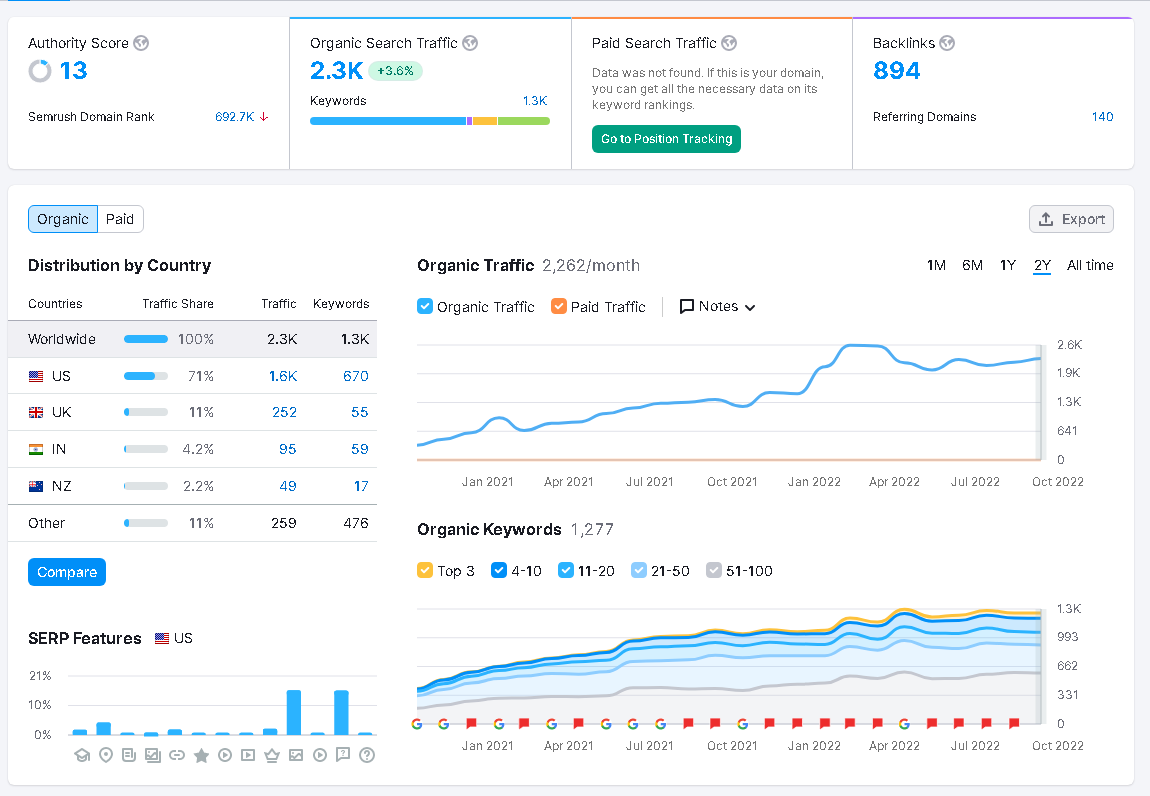The width and height of the screenshot is (1150, 796).
Task: Switch to the Paid tab
Action: click(120, 219)
